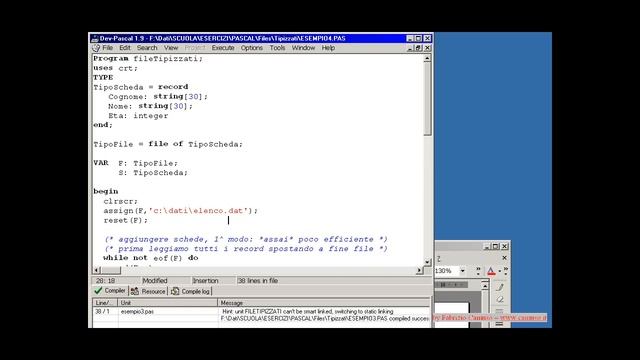Maximize the background window
Screen dimensions: 640x360
496,246
